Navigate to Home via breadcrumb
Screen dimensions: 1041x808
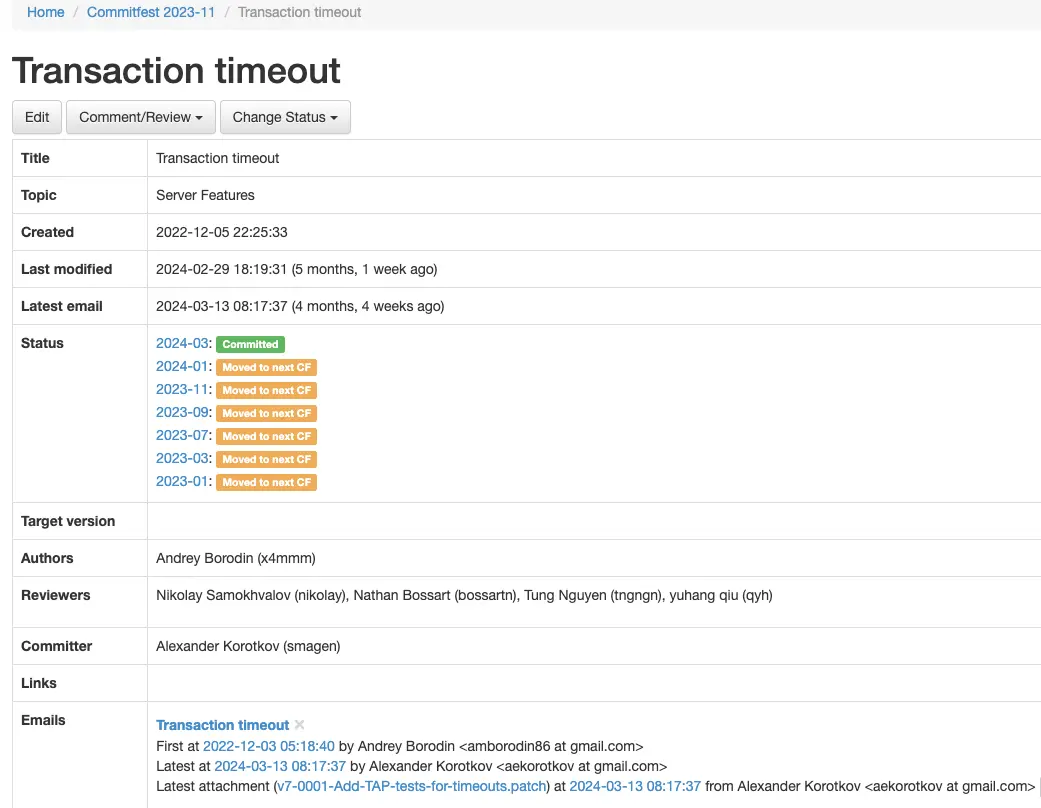click(x=45, y=12)
